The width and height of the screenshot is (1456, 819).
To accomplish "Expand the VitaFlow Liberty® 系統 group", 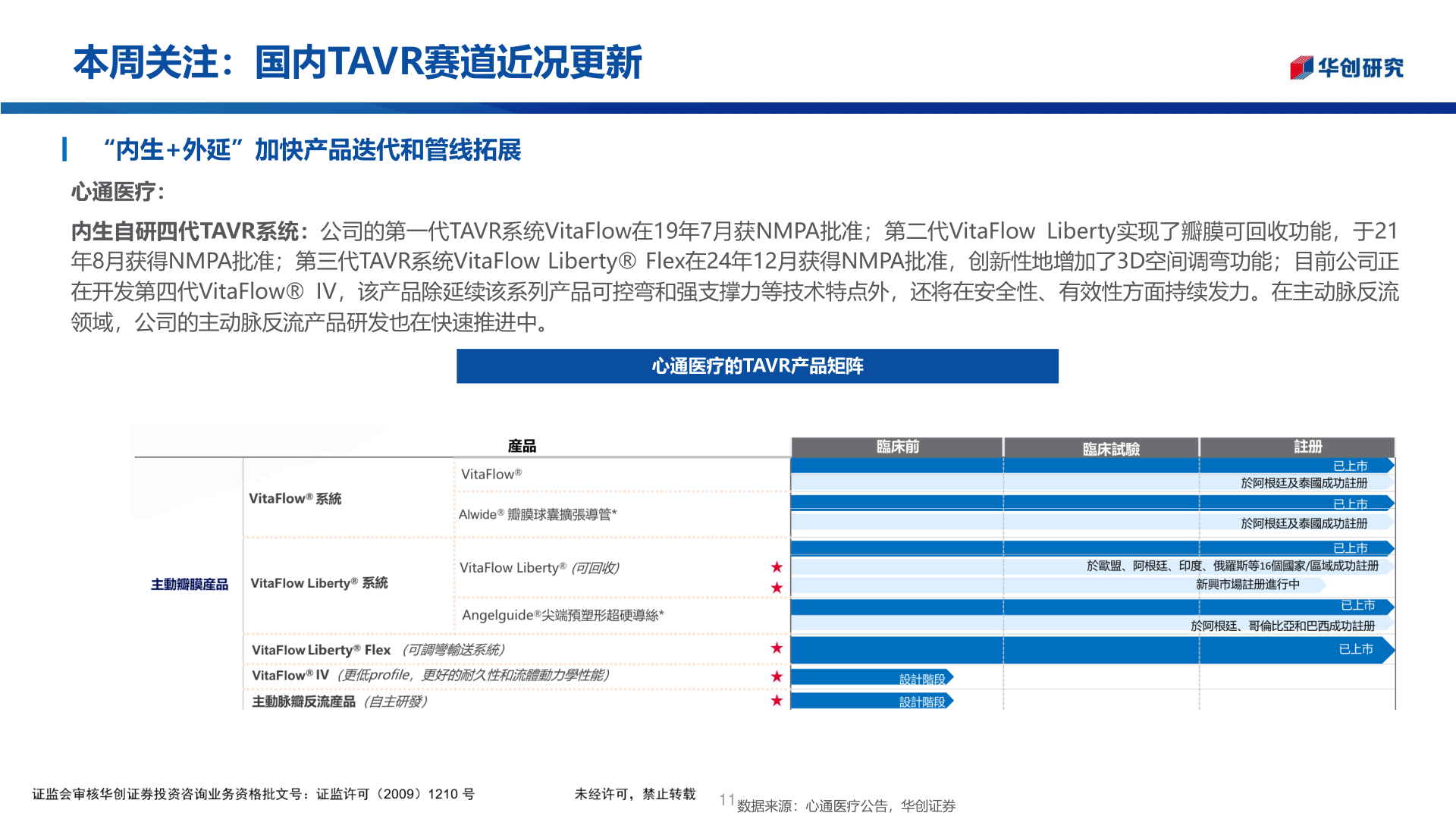I will pos(318,584).
